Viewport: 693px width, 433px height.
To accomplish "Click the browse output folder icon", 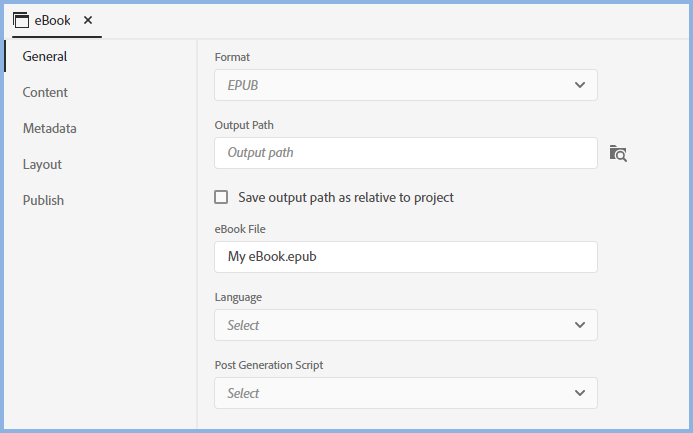I will (618, 154).
